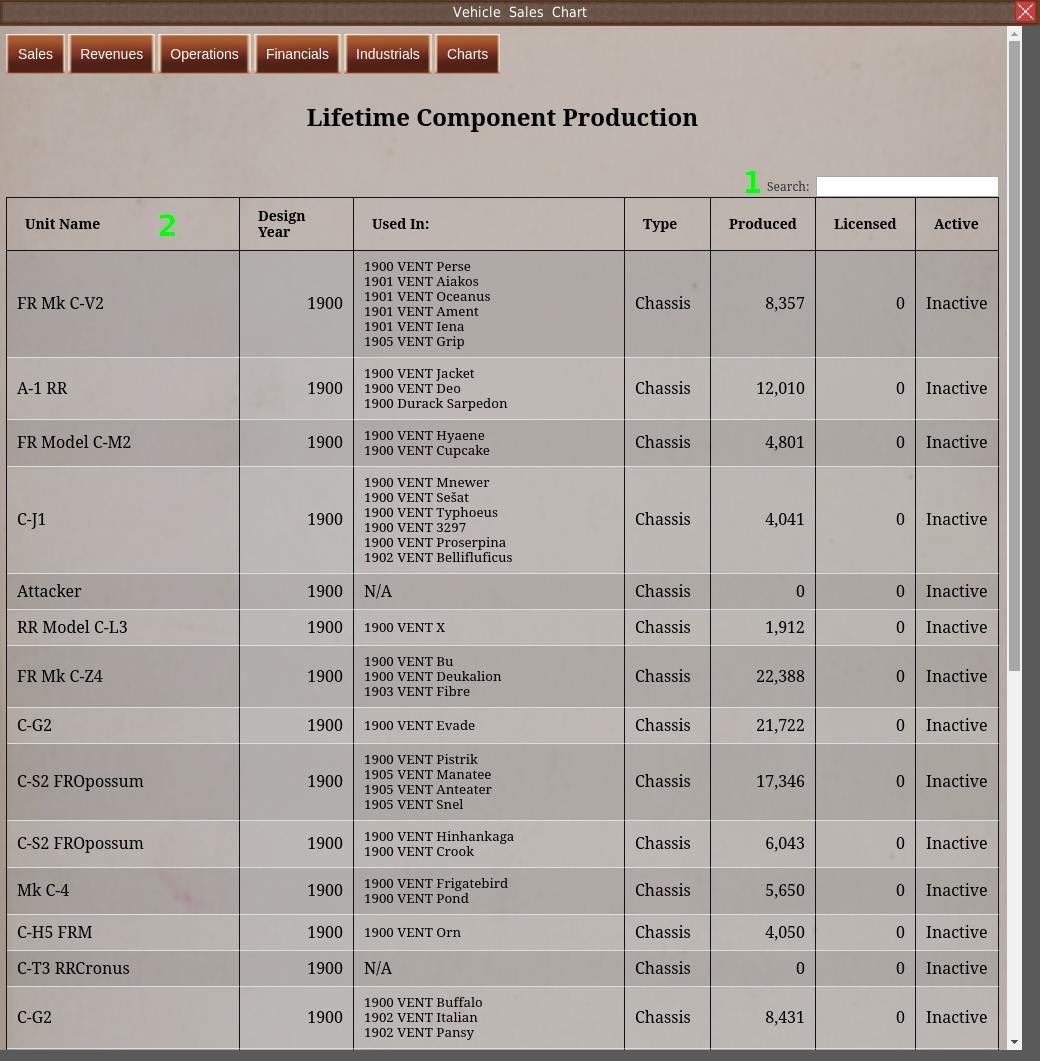
Task: Click the scrollbar up arrow
Action: tap(1014, 35)
